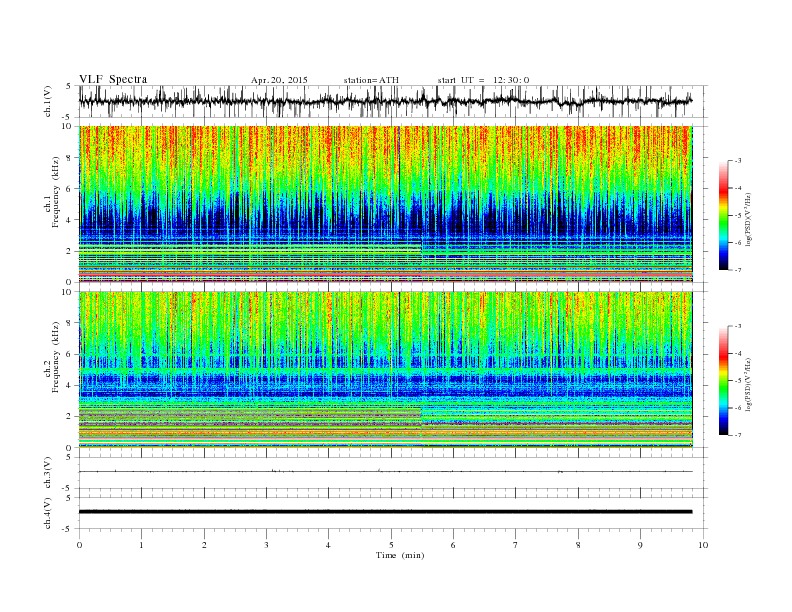Click the ch.1 spectrogram panel

click(386, 204)
